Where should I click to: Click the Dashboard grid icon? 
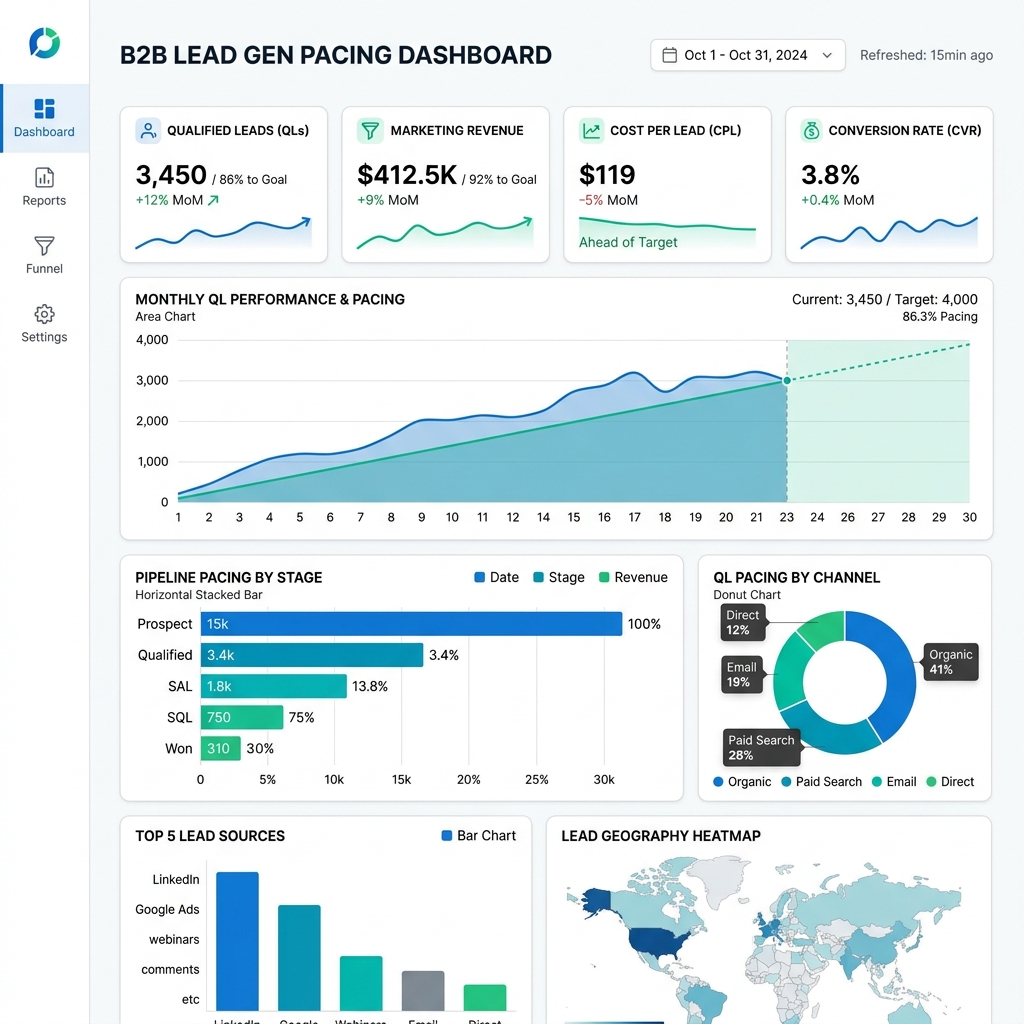[x=44, y=108]
